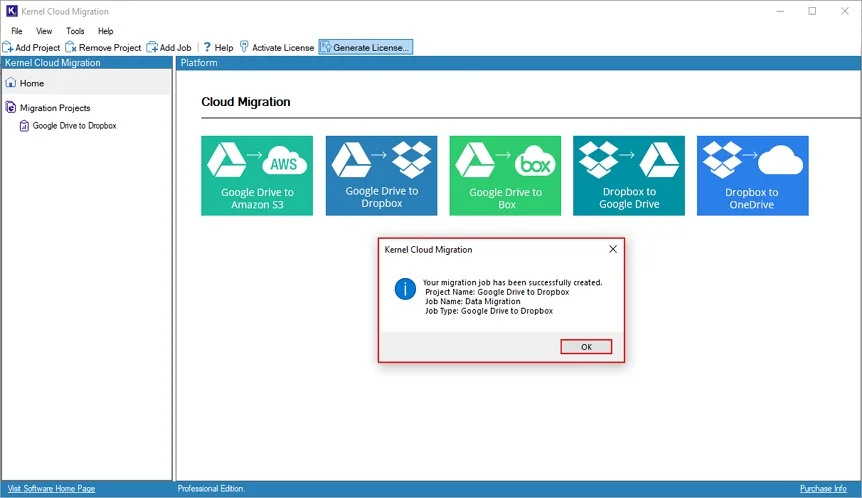Image resolution: width=862 pixels, height=498 pixels.
Task: Click the Activate License key icon
Action: [244, 47]
